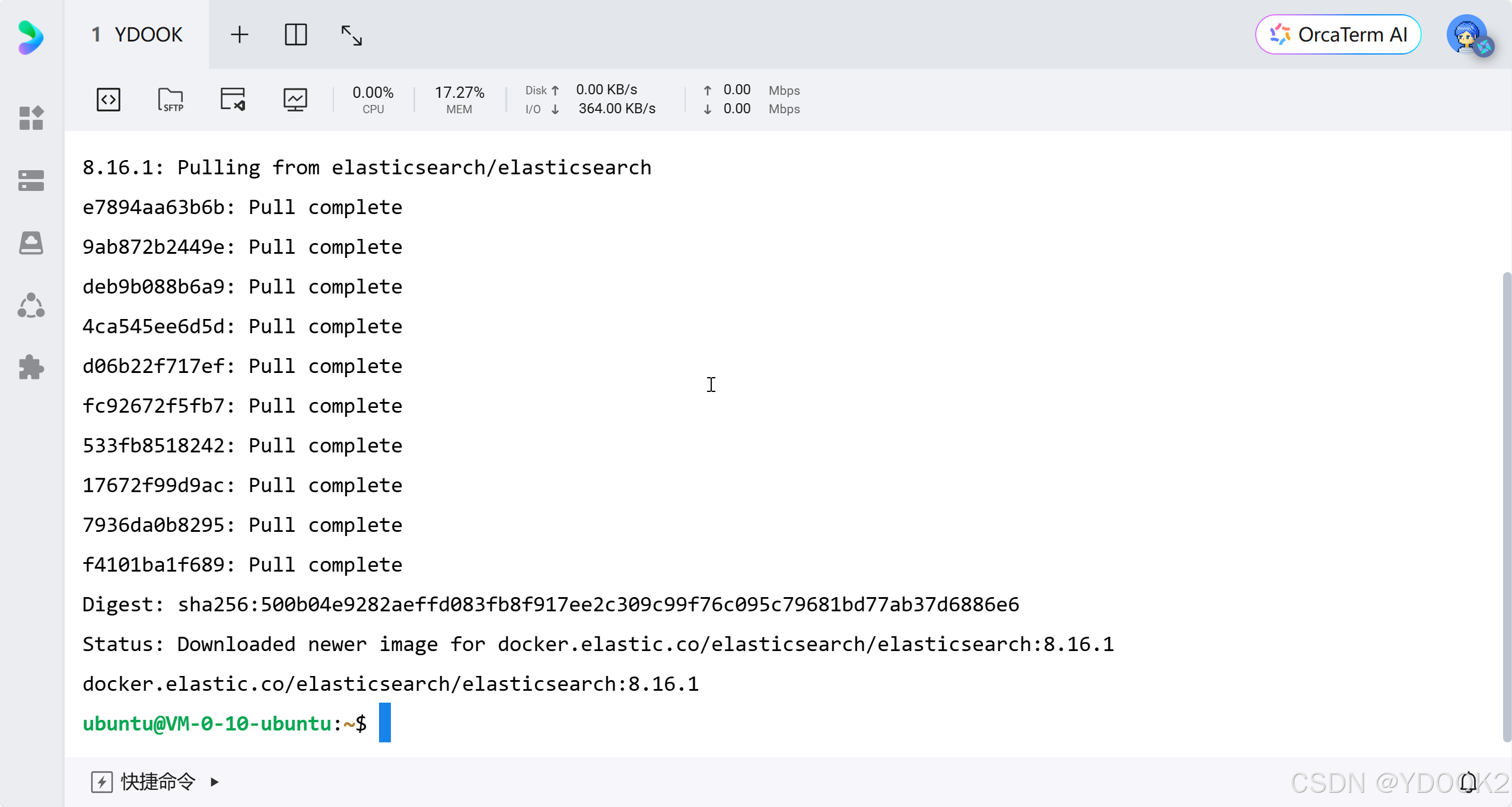Image resolution: width=1512 pixels, height=807 pixels.
Task: Open the SFTP file transfer panel
Action: click(171, 100)
